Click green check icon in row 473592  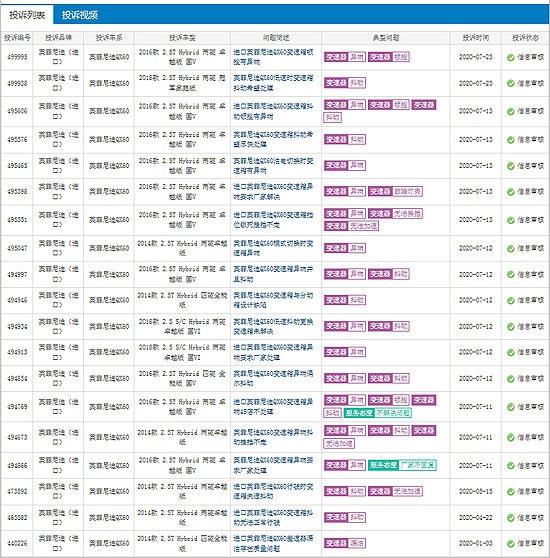[511, 492]
